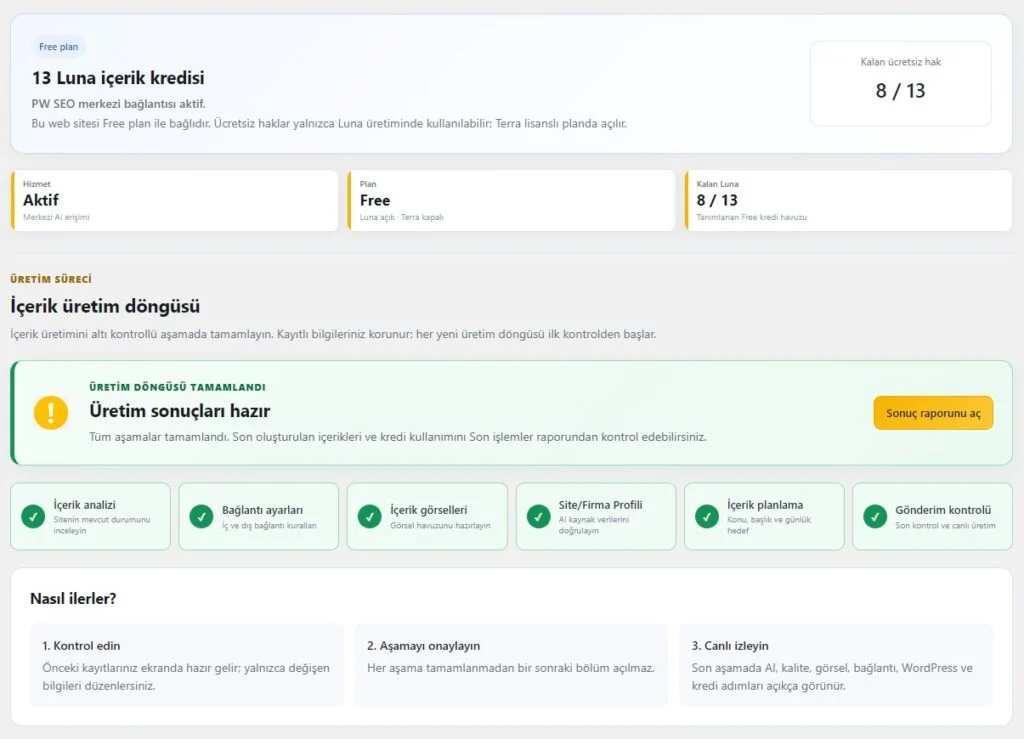Viewport: 1024px width, 739px height.
Task: Click the Site/Firma Profili green checkmark icon
Action: tap(539, 516)
